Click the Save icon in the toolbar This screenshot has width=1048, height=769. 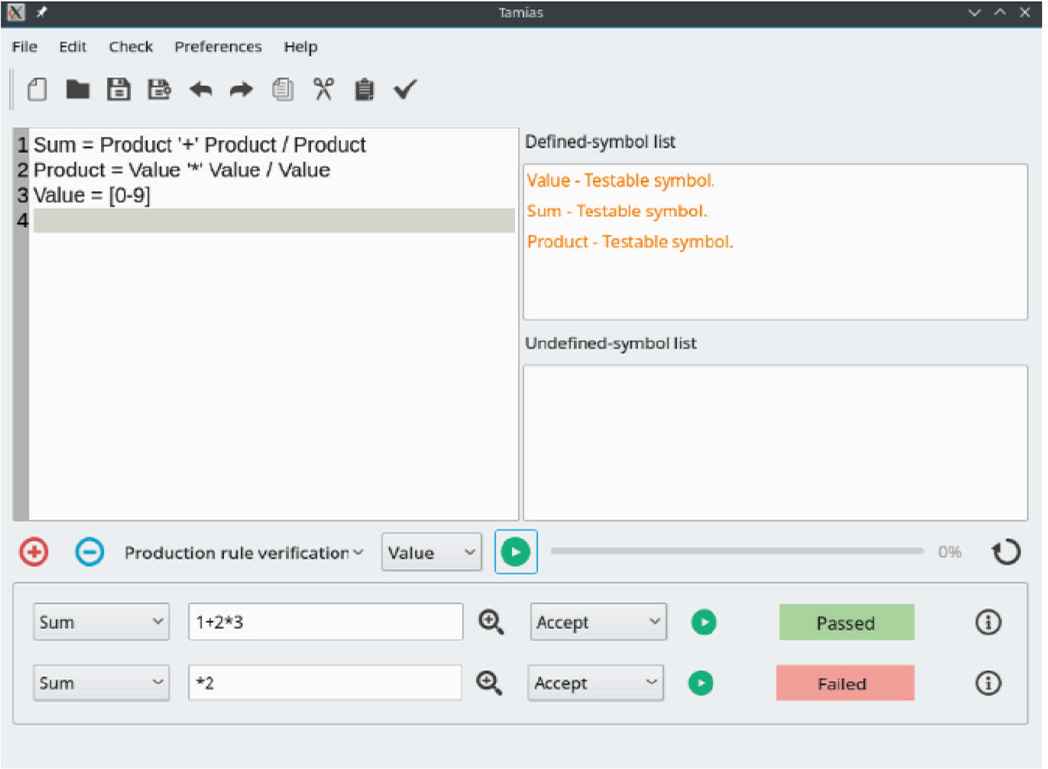tap(118, 90)
